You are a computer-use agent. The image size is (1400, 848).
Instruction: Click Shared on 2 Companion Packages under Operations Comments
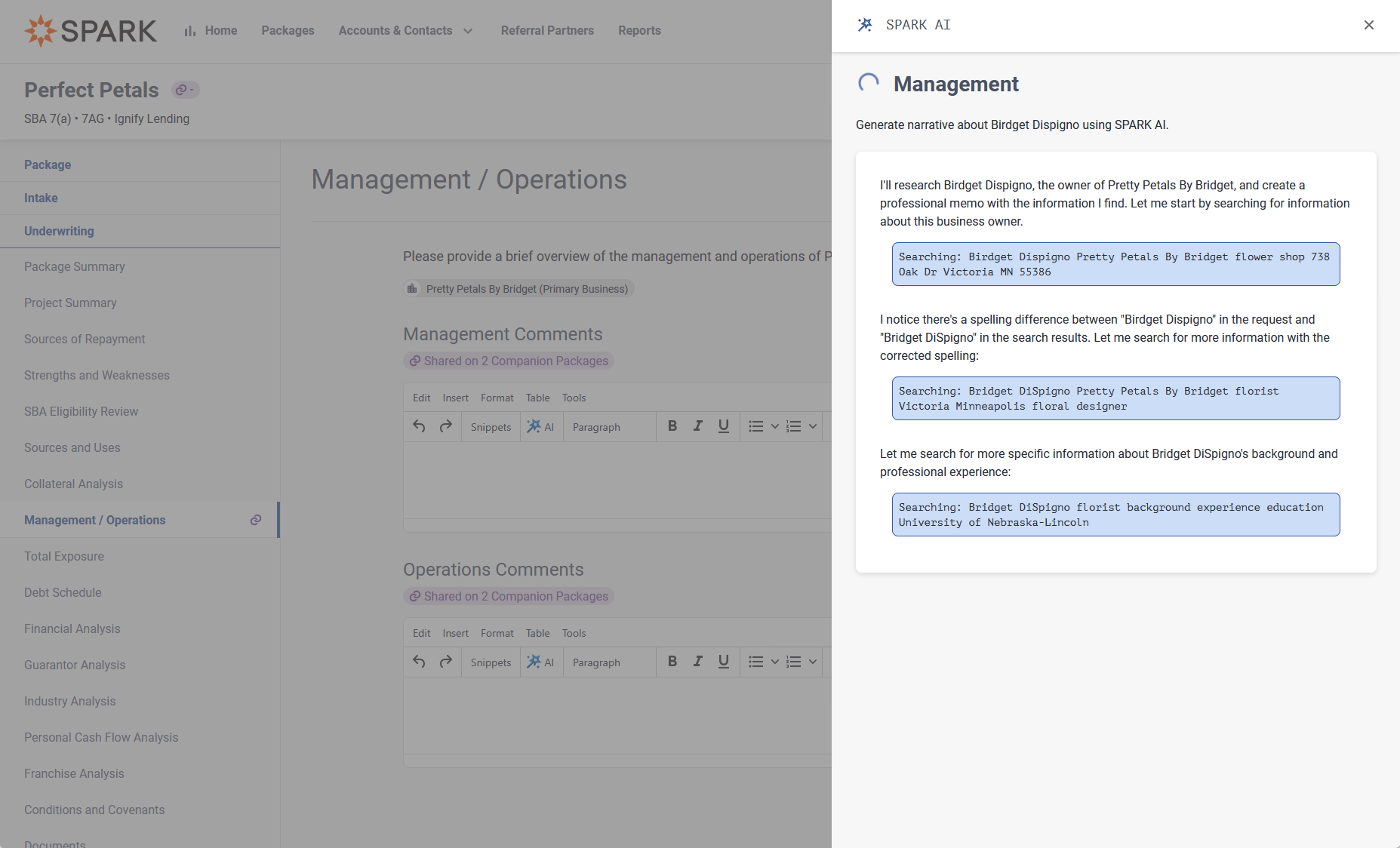pos(509,596)
